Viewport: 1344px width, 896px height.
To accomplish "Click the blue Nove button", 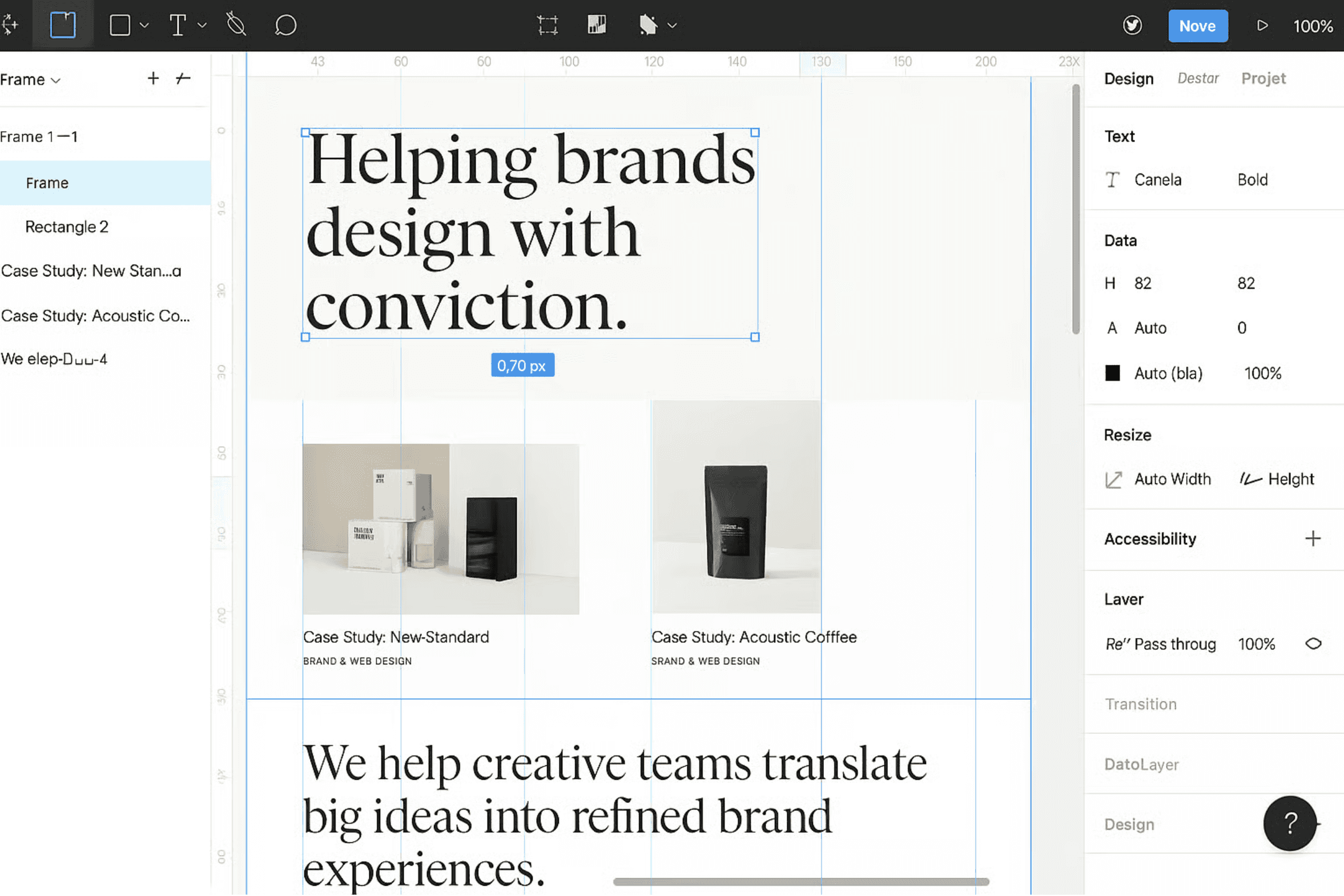I will [x=1197, y=26].
